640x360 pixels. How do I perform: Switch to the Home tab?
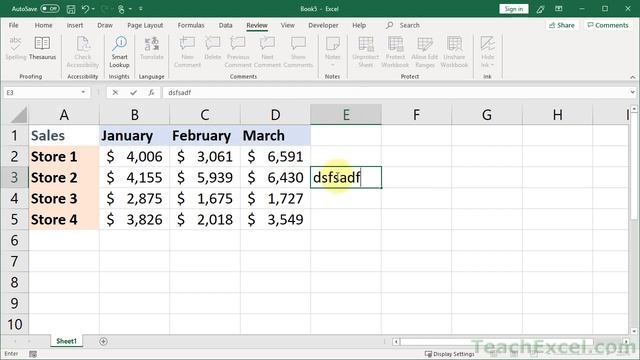[43, 25]
